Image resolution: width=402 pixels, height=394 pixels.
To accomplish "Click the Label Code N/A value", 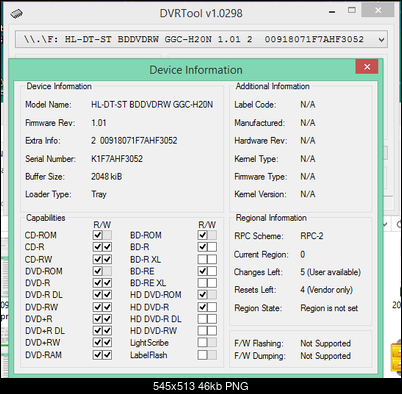I will coord(308,105).
